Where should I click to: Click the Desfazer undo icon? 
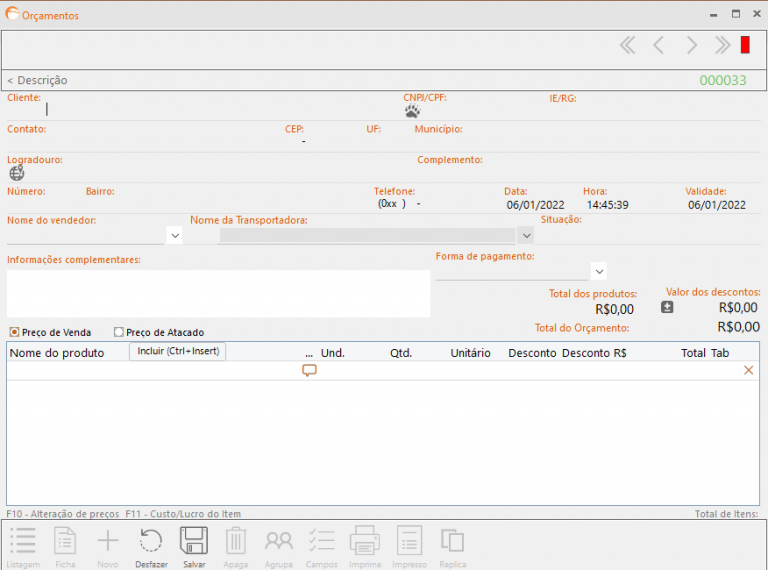(151, 541)
